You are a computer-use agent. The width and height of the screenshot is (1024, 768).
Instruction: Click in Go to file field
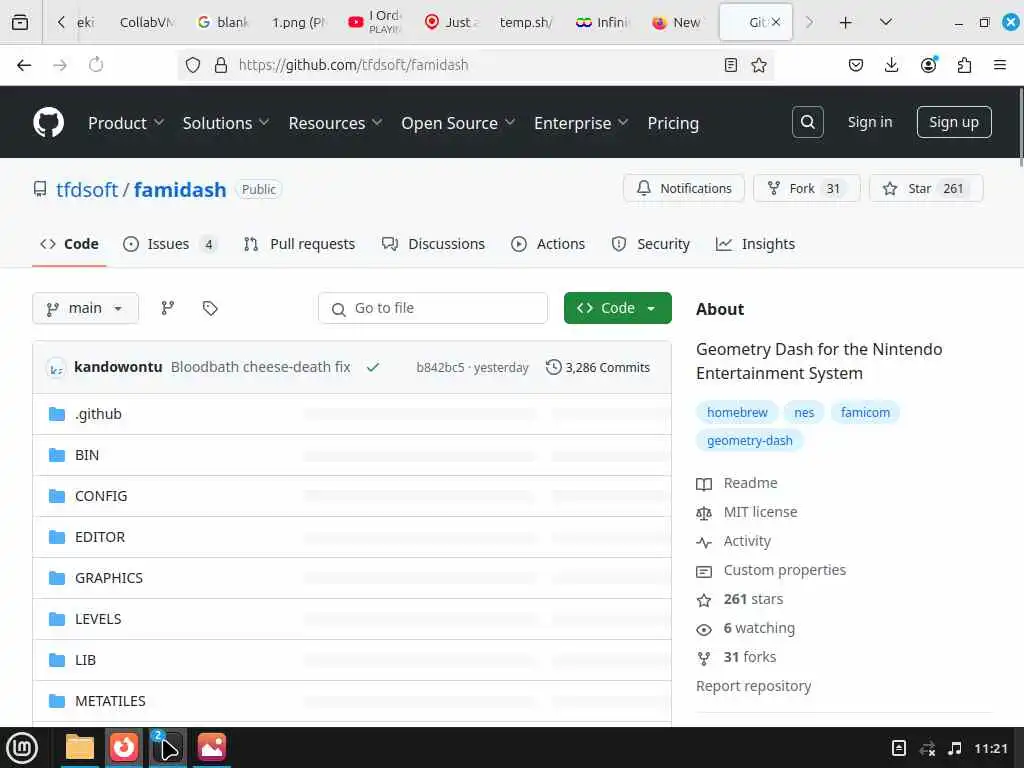[x=432, y=308]
